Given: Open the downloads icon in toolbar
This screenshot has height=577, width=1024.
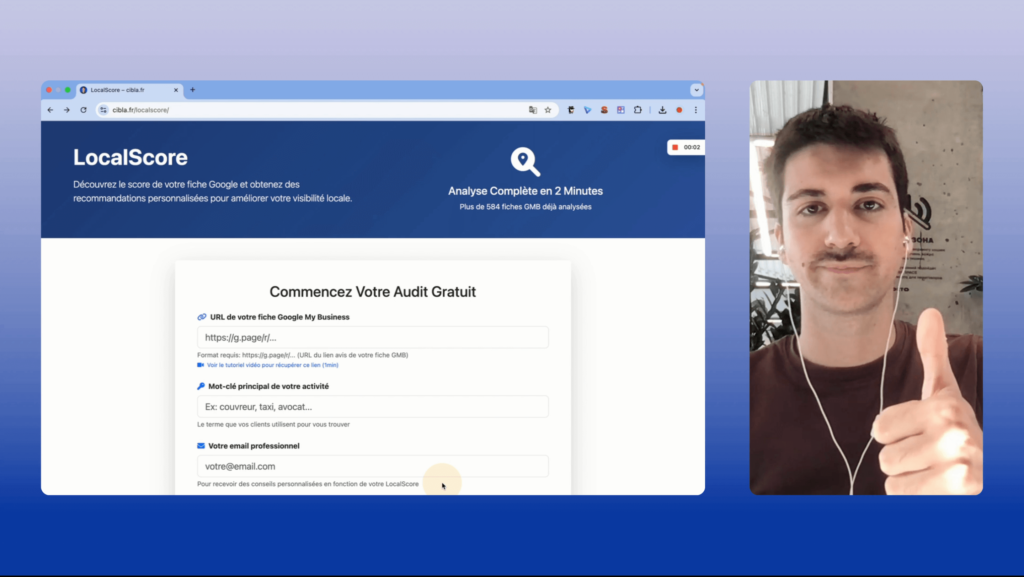Looking at the screenshot, I should pyautogui.click(x=662, y=110).
